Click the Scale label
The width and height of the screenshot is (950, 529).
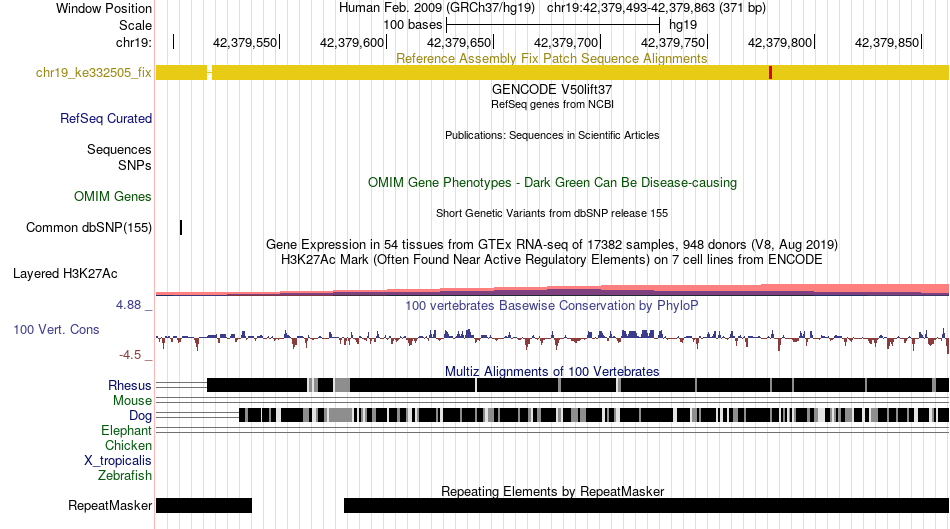tap(135, 25)
